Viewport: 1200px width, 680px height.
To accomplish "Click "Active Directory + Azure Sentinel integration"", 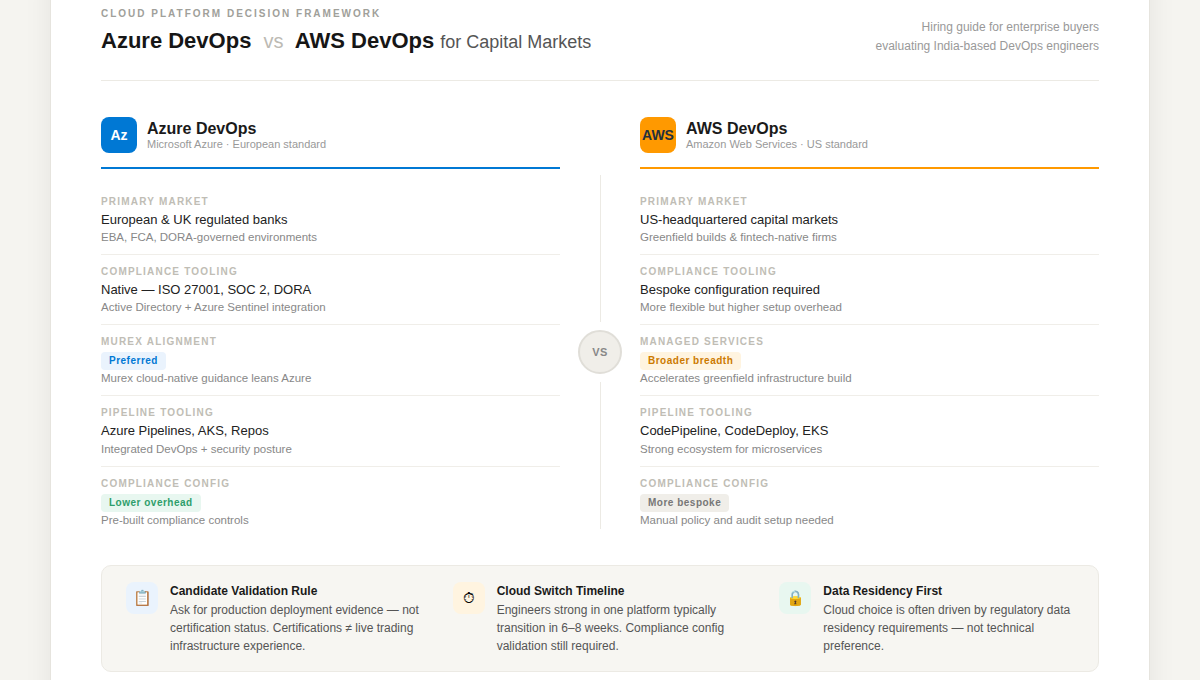I will [x=213, y=307].
